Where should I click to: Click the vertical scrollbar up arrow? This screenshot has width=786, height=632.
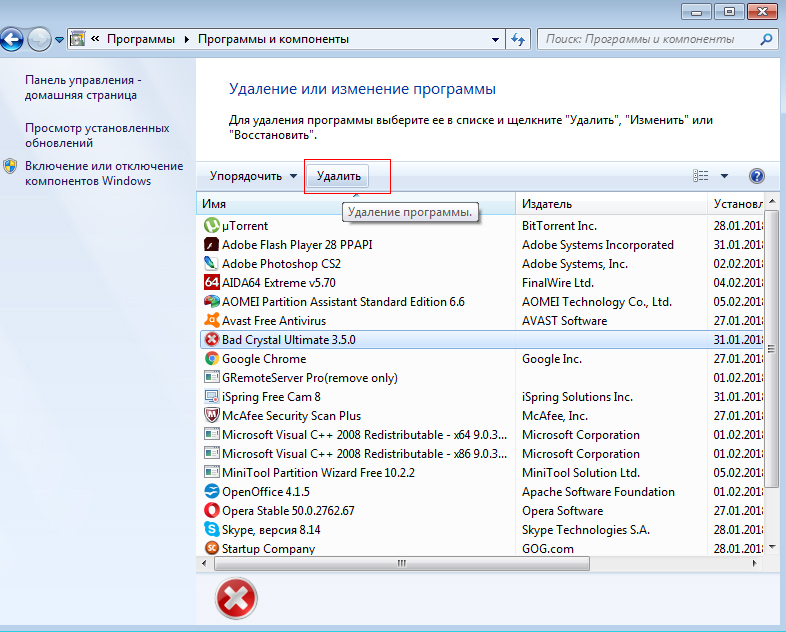[x=771, y=201]
